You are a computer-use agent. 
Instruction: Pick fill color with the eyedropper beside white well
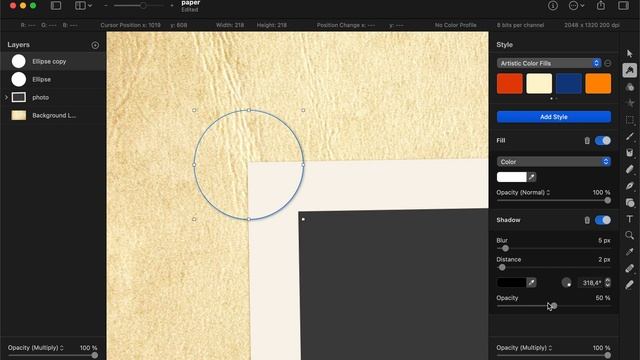531,177
